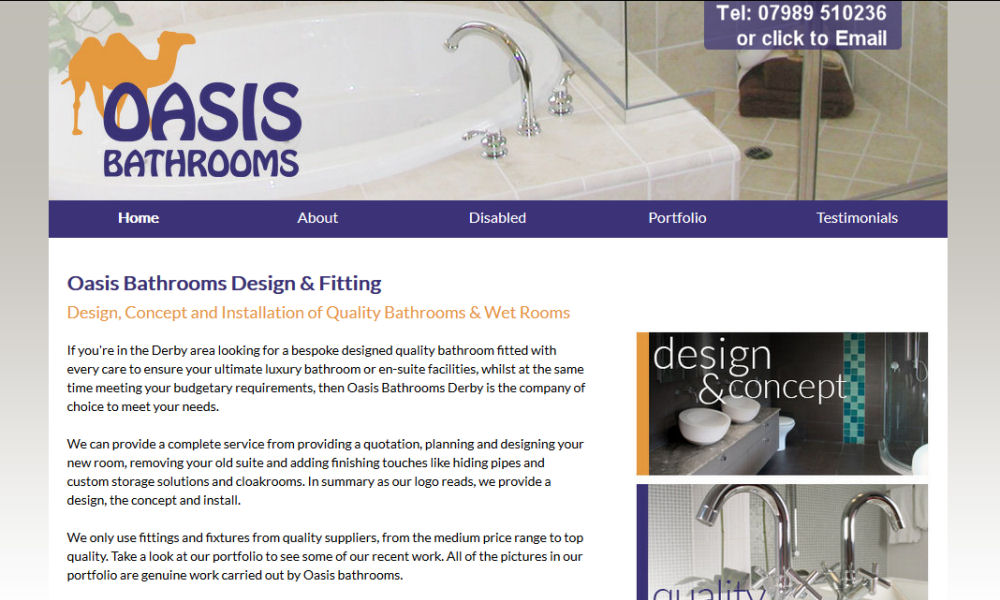Click the 'Oasis Bathrooms Design & Fitting' heading
Image resolution: width=1000 pixels, height=600 pixels.
tap(224, 283)
